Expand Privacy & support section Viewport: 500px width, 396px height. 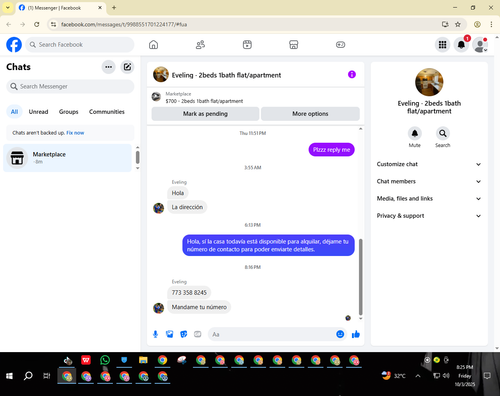tap(429, 216)
